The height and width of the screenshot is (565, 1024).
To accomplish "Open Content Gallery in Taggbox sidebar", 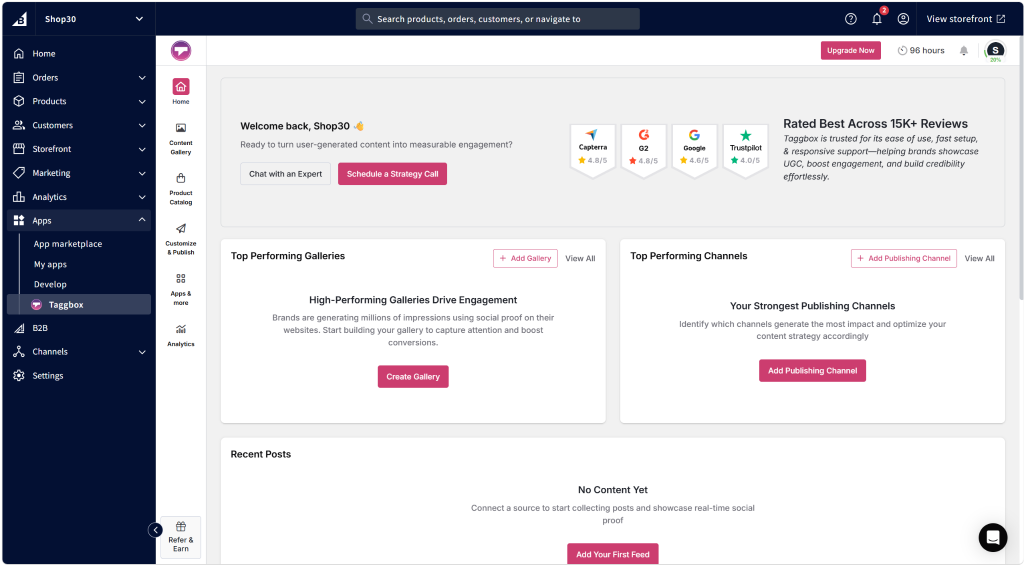I will point(181,138).
